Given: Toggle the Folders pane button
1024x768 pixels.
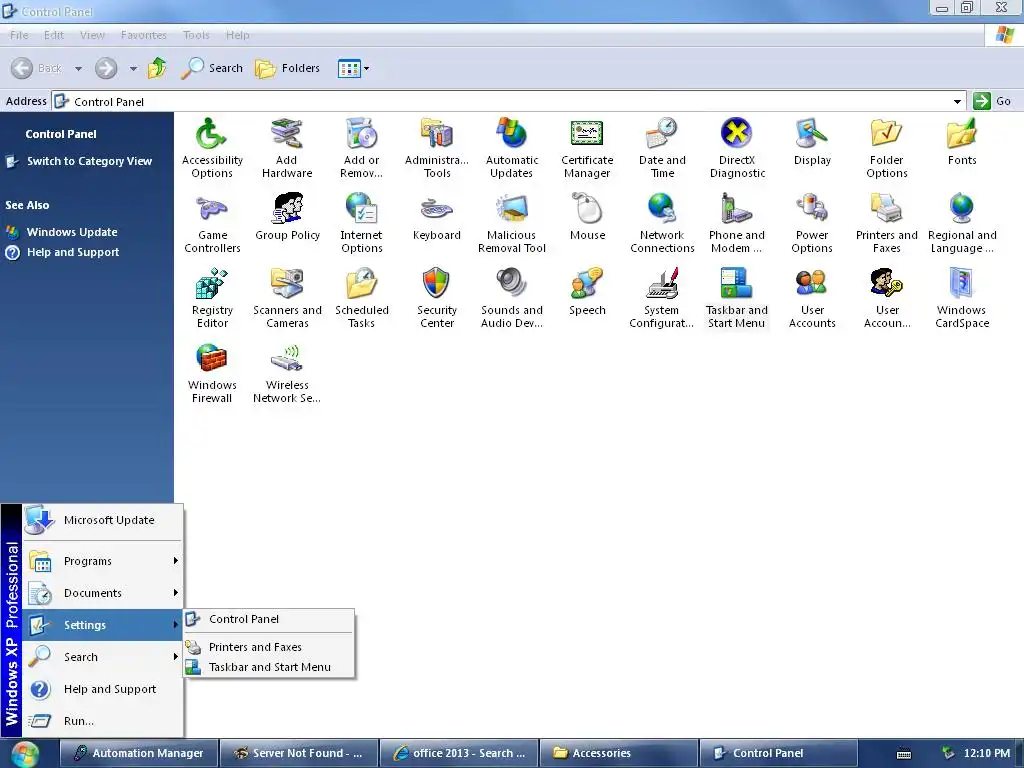Looking at the screenshot, I should (x=287, y=68).
